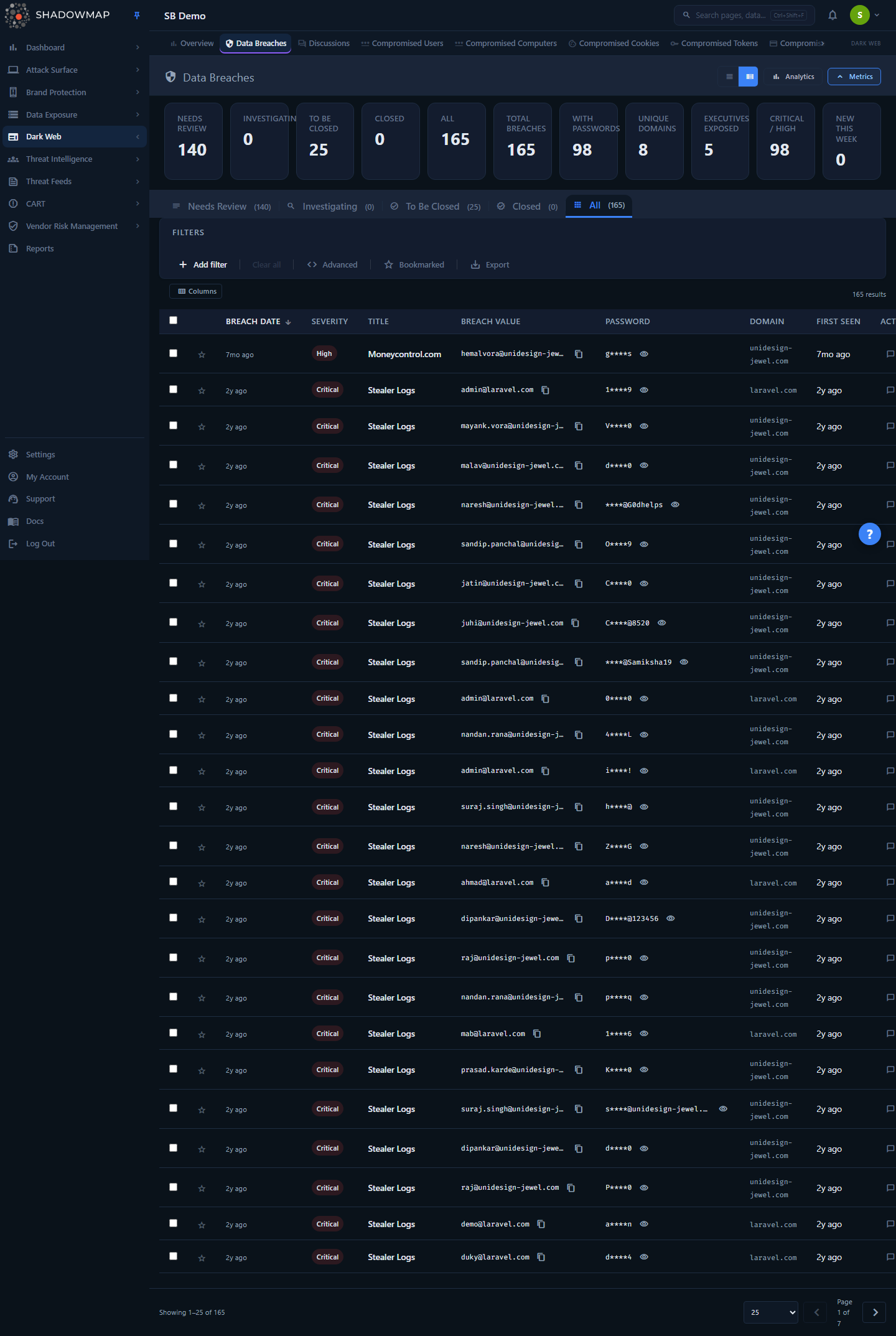Open the page size dropdown showing 25
Image resolution: width=896 pixels, height=1336 pixels.
click(771, 1312)
